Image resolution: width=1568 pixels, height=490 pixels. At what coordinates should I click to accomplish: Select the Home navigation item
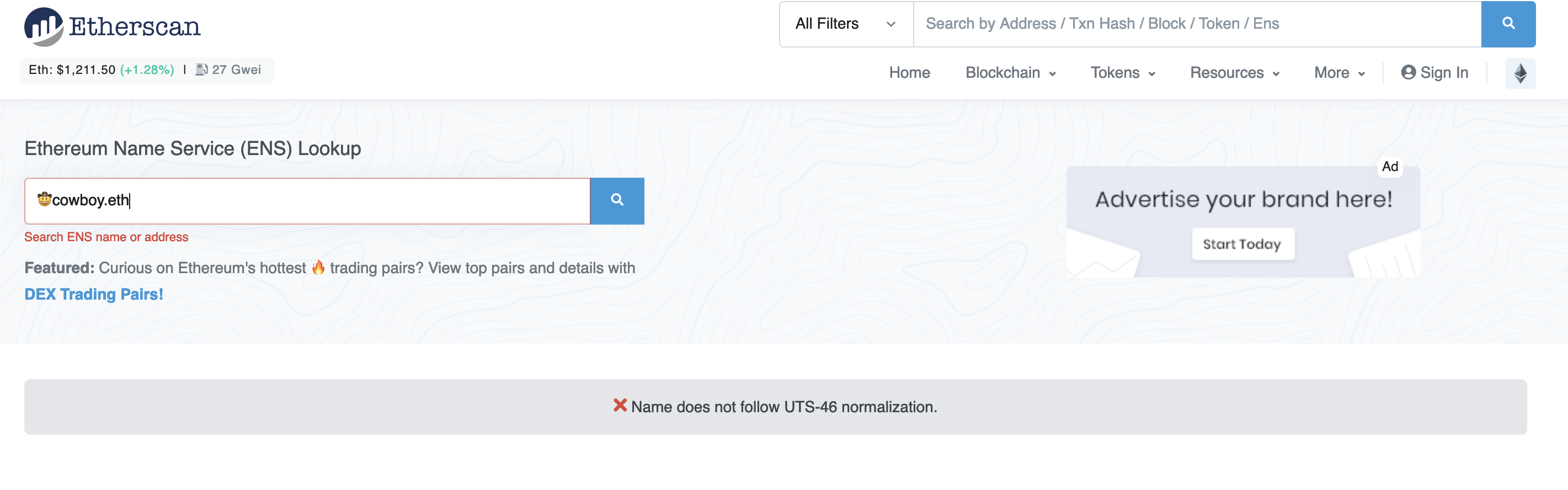(x=909, y=72)
